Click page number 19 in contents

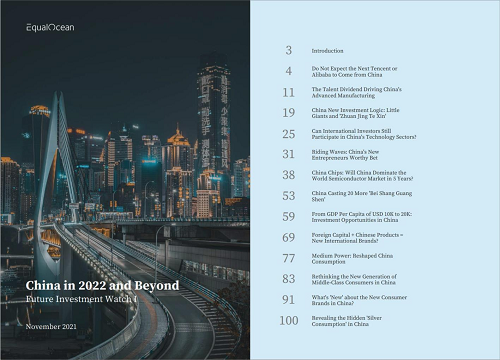(x=289, y=113)
